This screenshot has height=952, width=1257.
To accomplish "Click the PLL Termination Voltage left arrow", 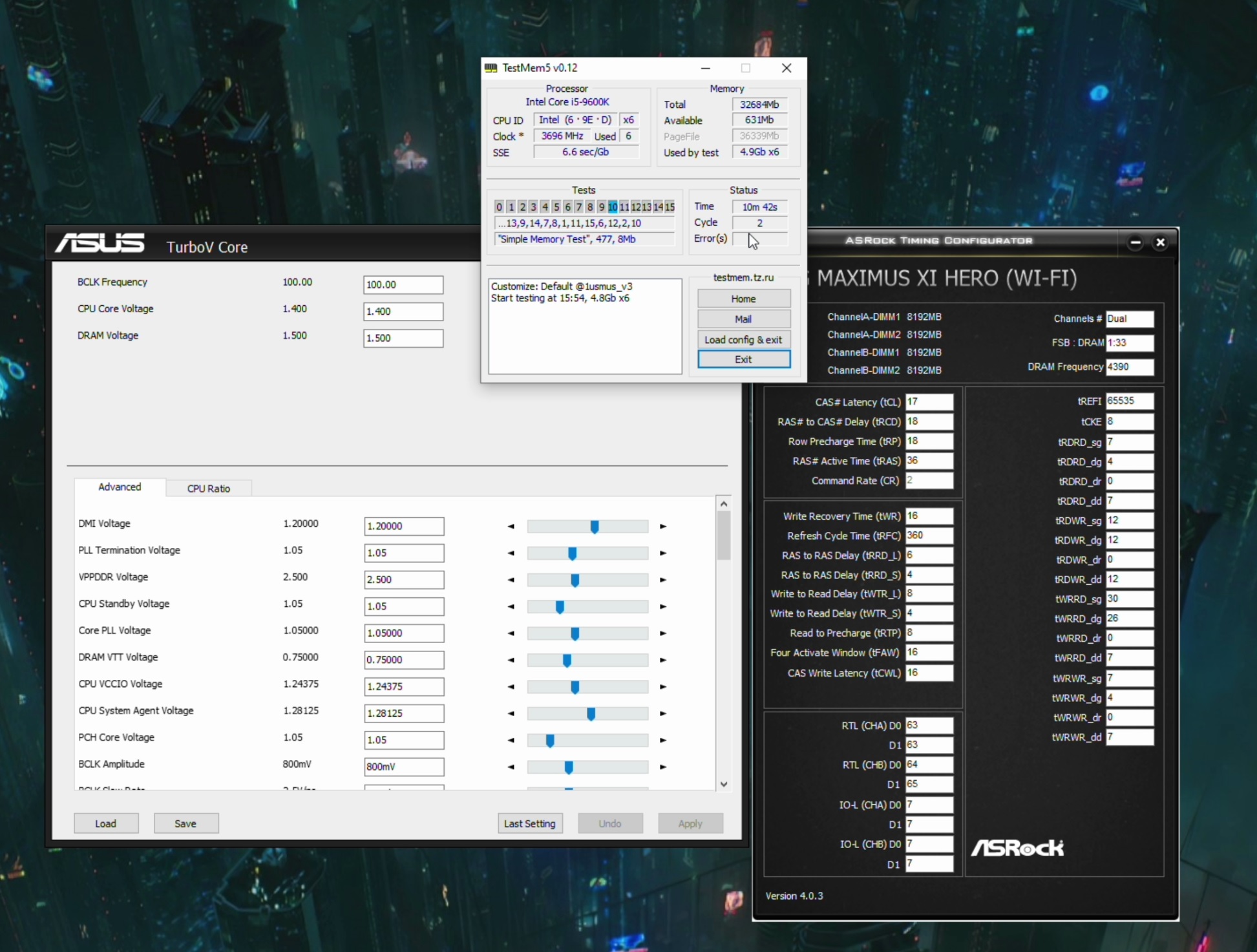I will click(511, 553).
